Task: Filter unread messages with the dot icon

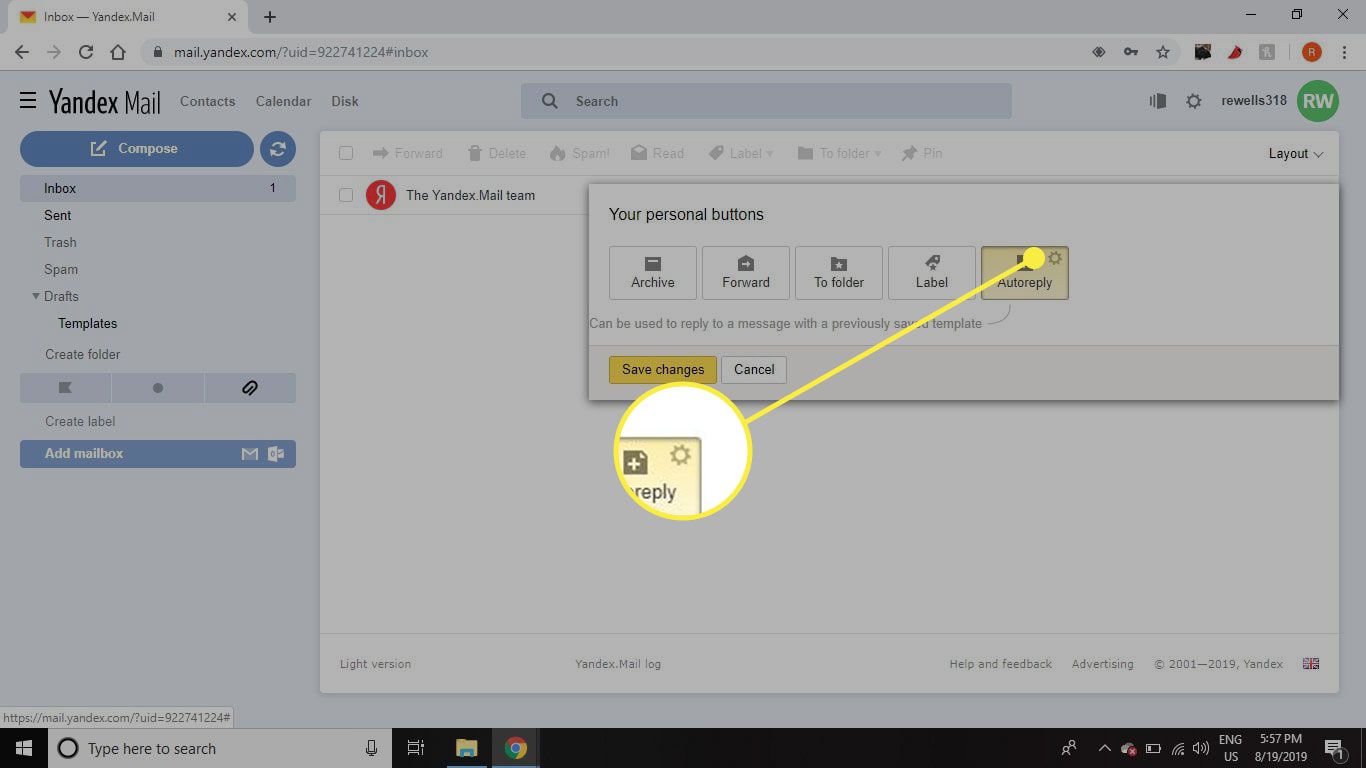Action: coord(157,388)
